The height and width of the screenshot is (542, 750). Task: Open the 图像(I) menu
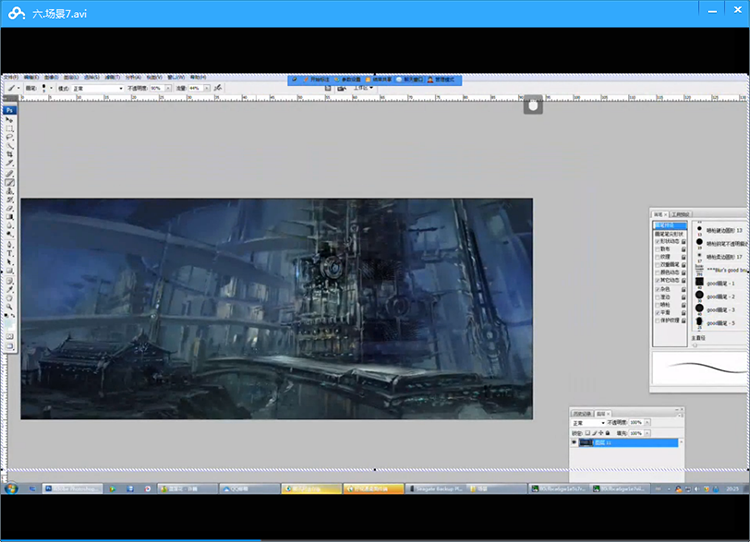tap(51, 77)
